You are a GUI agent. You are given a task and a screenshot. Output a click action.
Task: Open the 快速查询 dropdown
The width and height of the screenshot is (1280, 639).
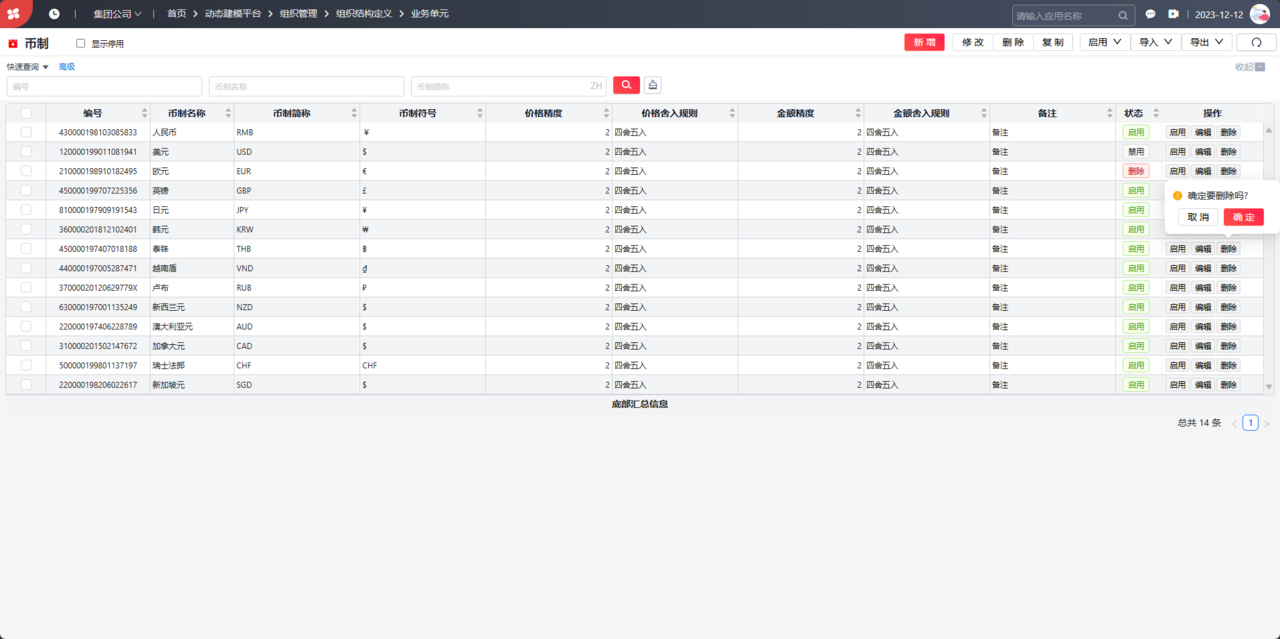click(x=28, y=67)
